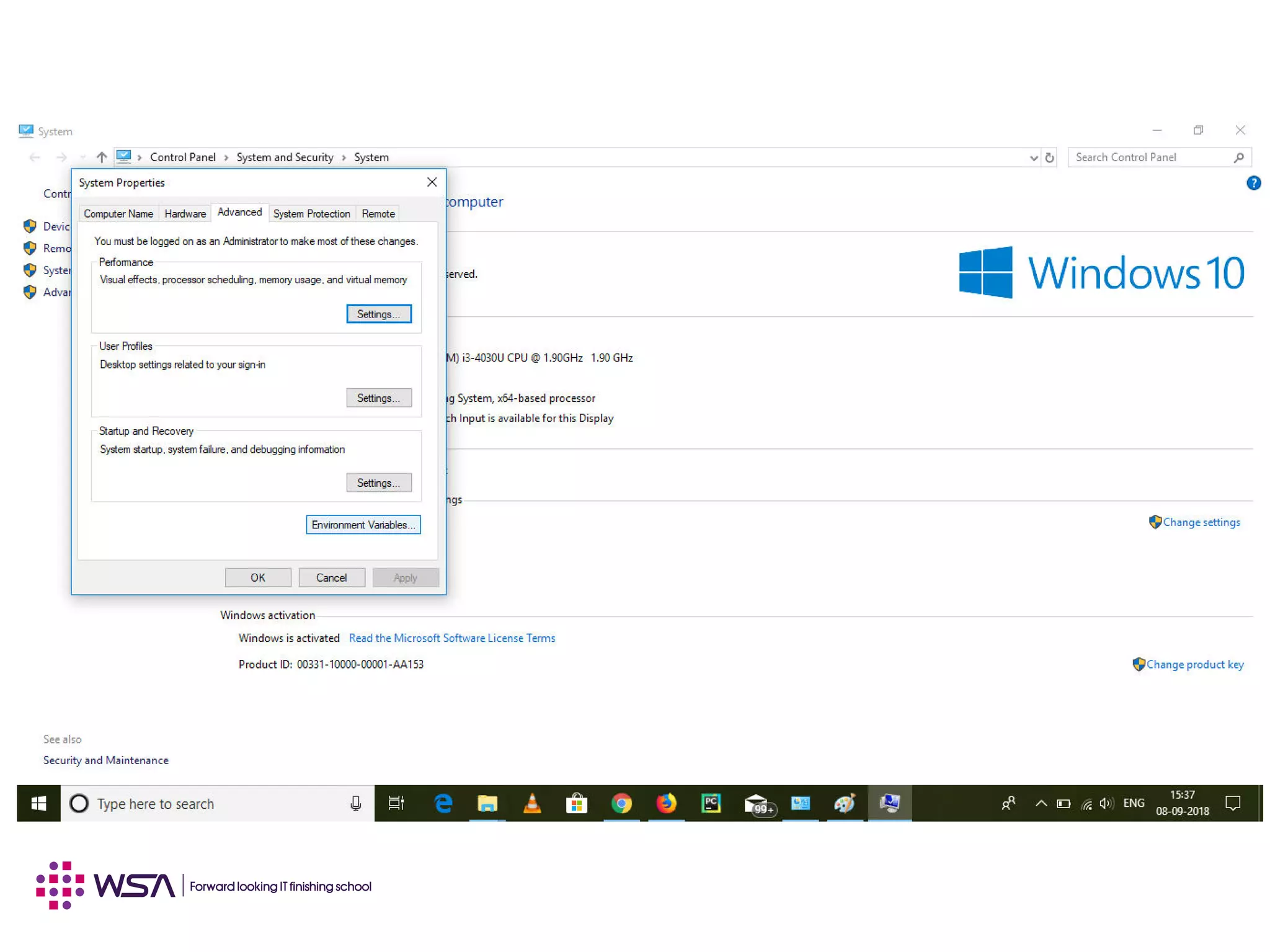Click the Cortana circle icon
Image resolution: width=1270 pixels, height=952 pixels.
pos(79,803)
